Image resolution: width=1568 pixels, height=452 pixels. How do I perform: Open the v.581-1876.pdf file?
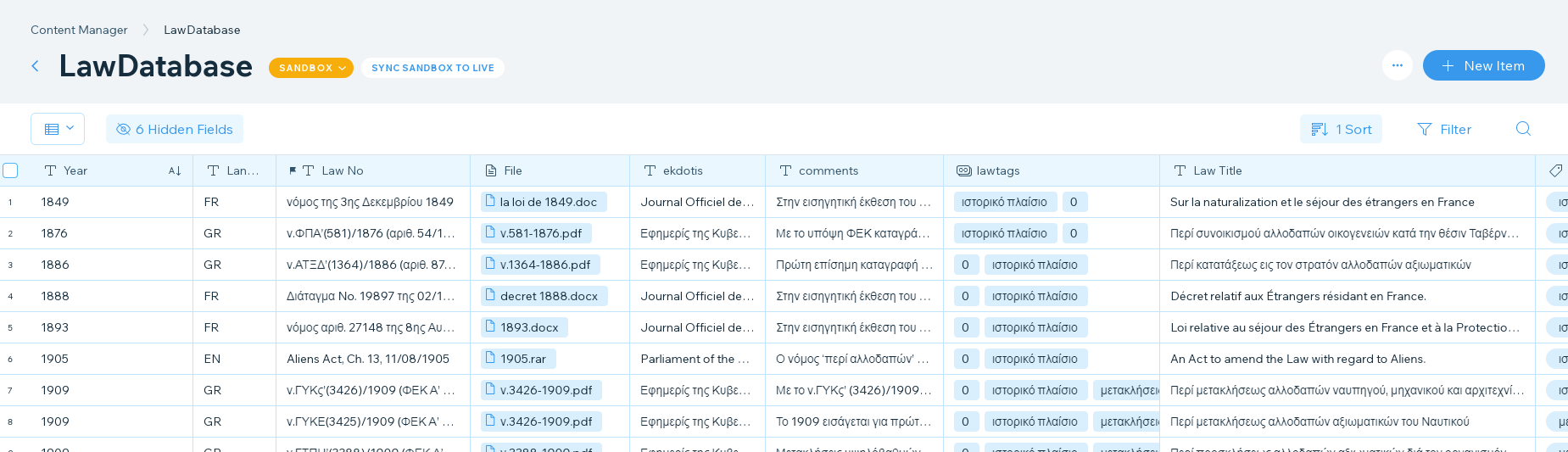point(536,233)
